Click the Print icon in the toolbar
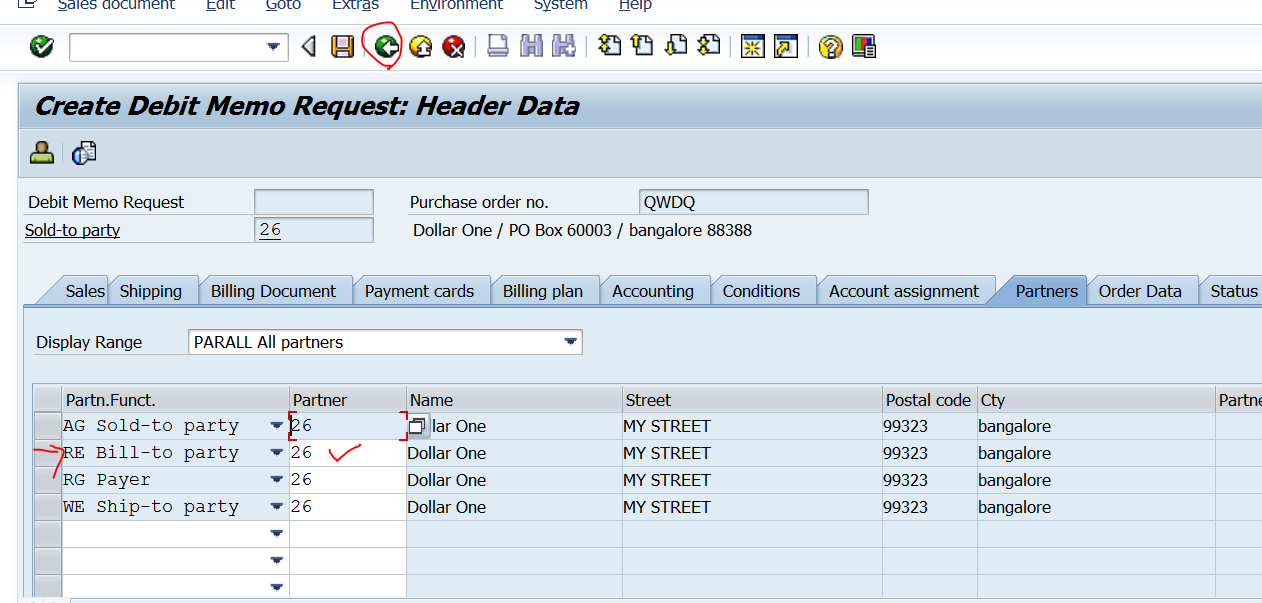The image size is (1262, 603). point(498,46)
